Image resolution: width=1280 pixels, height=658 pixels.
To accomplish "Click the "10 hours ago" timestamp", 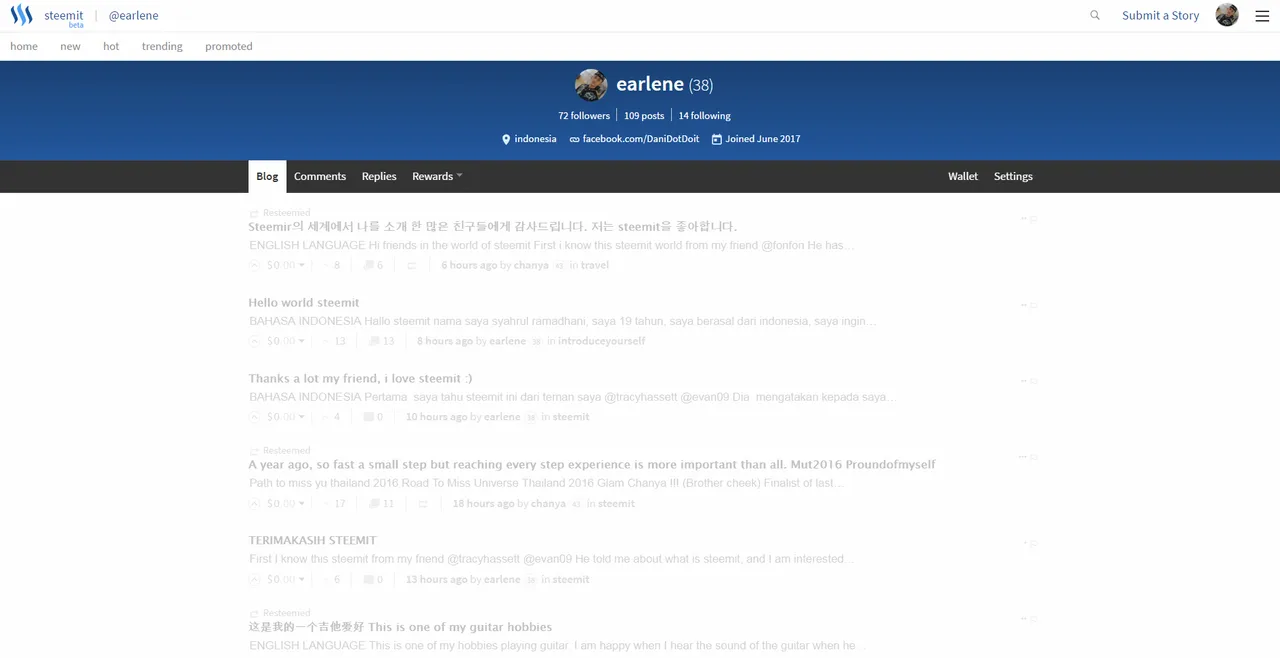I will 436,417.
